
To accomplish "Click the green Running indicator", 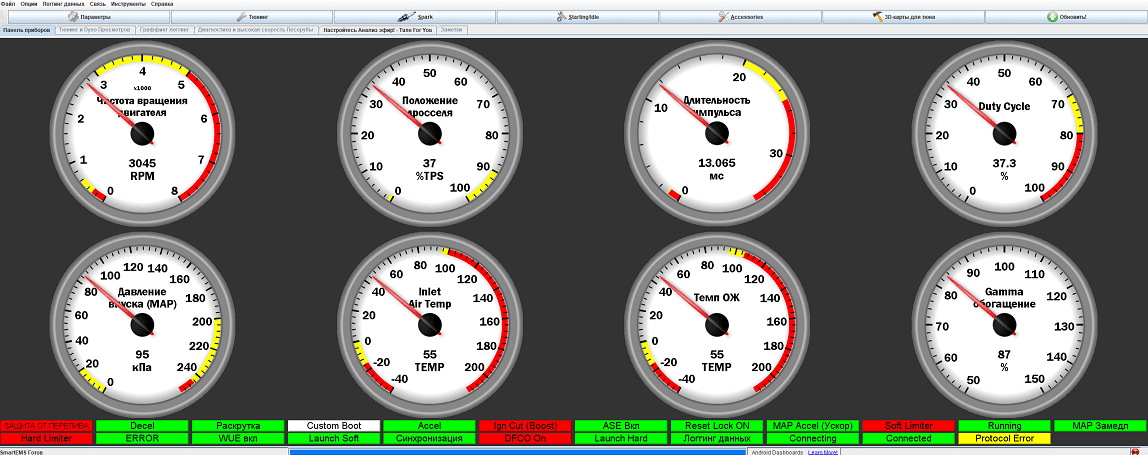I will [x=1004, y=426].
